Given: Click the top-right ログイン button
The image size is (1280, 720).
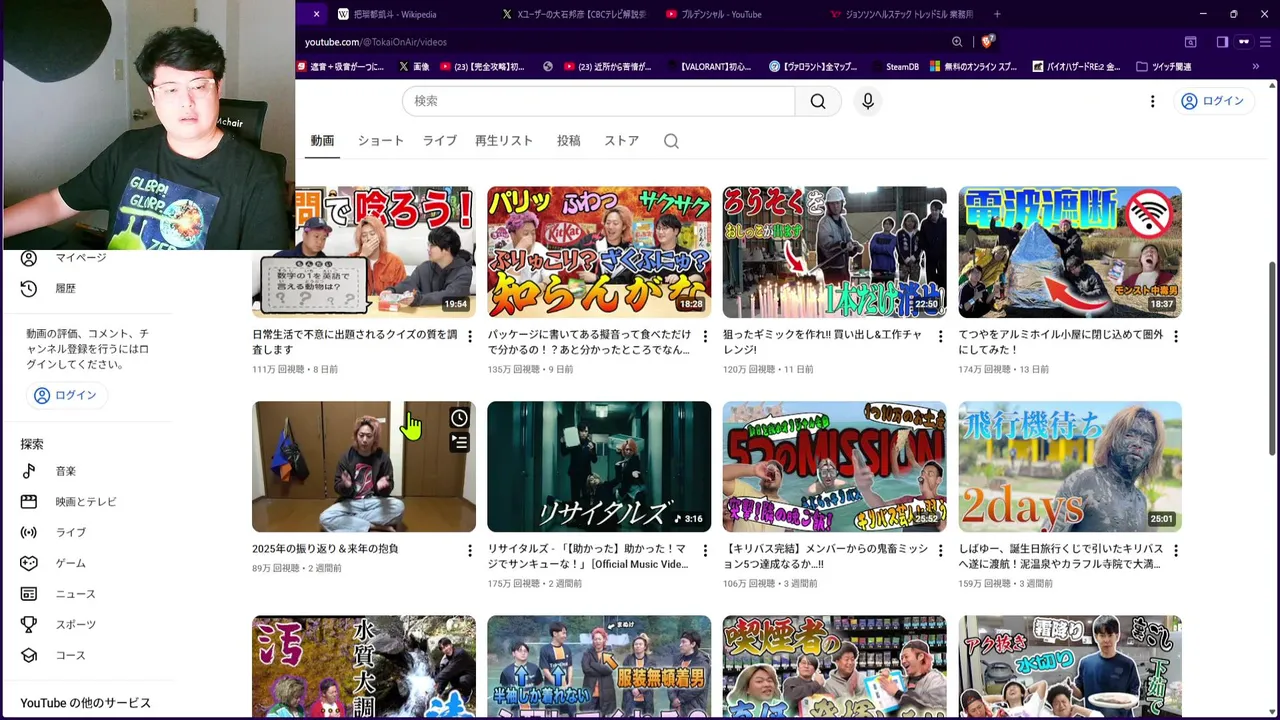Looking at the screenshot, I should coord(1213,101).
